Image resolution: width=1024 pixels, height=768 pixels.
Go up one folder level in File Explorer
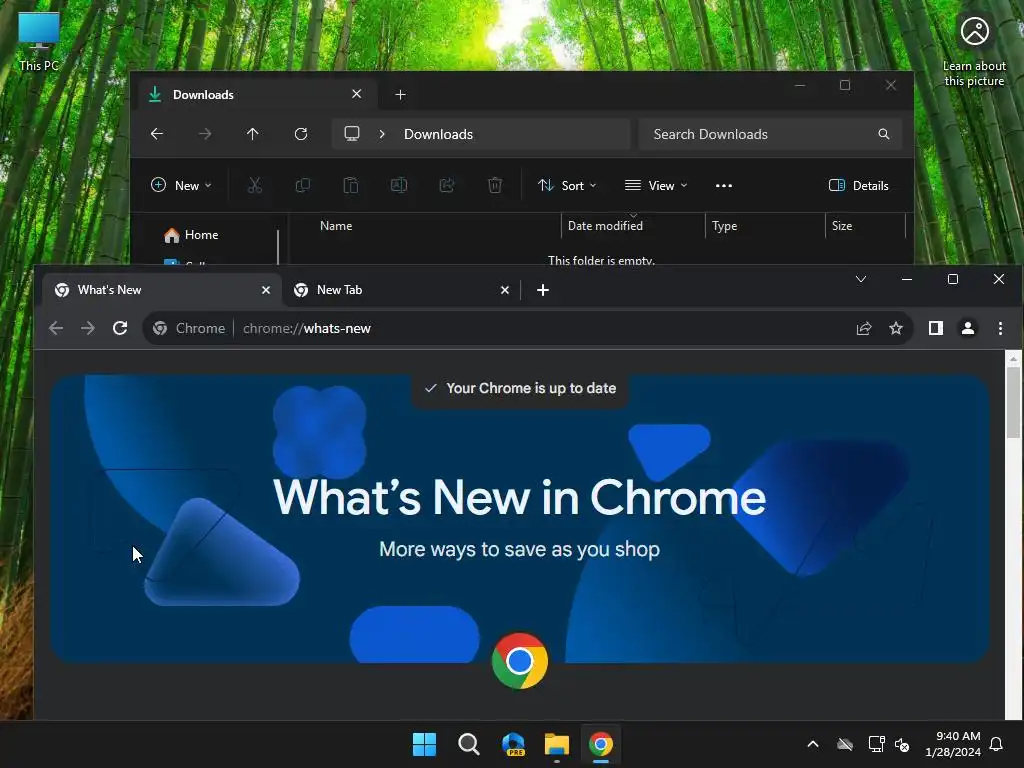[x=253, y=134]
